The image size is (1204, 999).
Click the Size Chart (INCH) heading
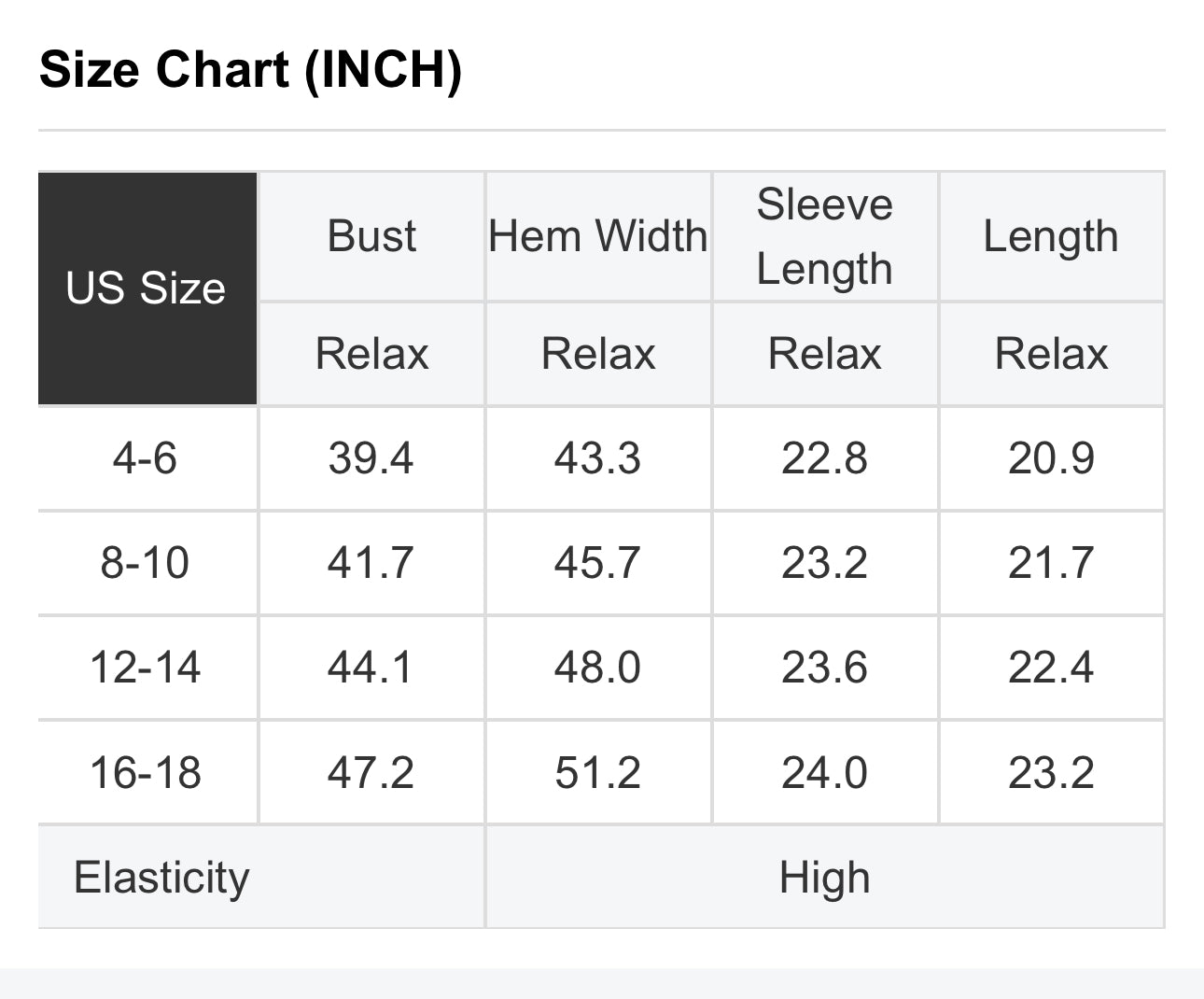(x=250, y=70)
